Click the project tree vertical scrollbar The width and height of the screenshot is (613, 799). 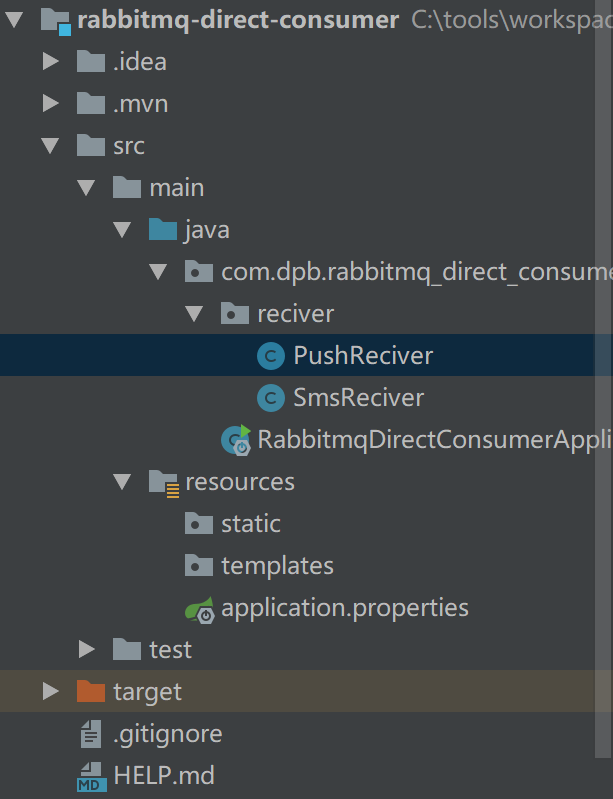604,379
